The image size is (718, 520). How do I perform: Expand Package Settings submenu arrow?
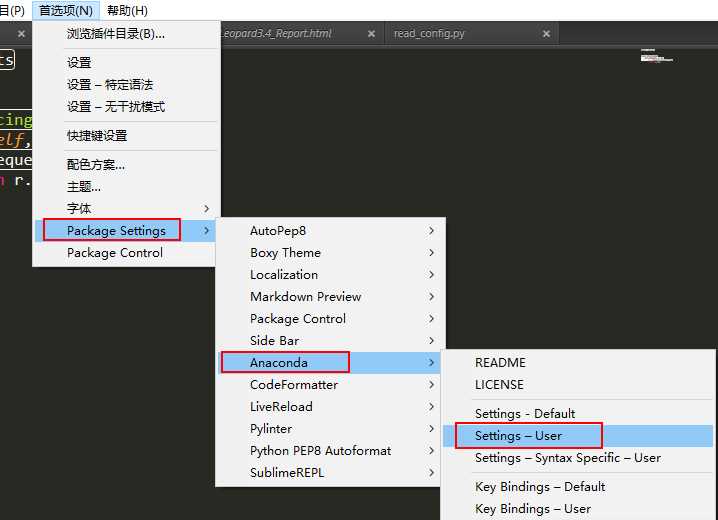207,231
